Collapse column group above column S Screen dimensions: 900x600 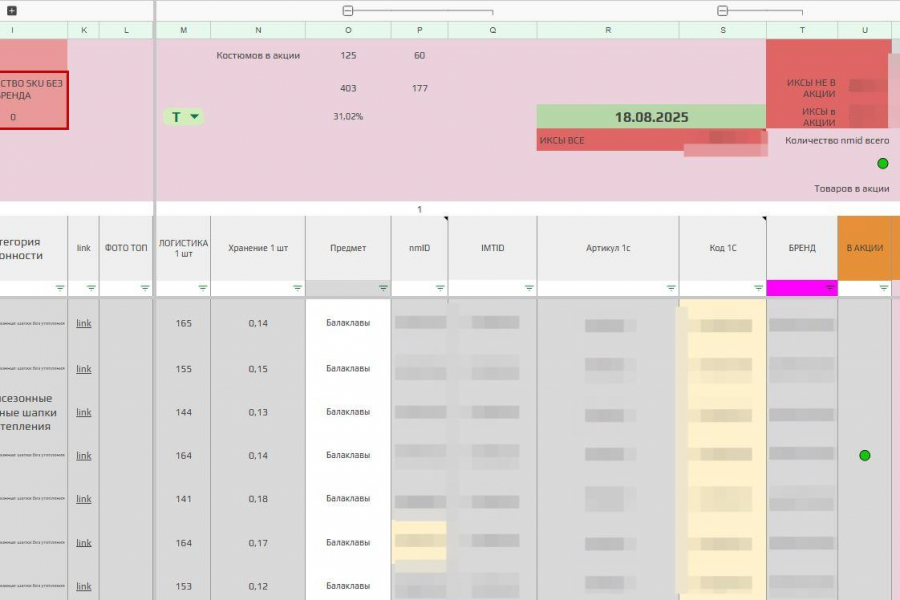tap(723, 10)
